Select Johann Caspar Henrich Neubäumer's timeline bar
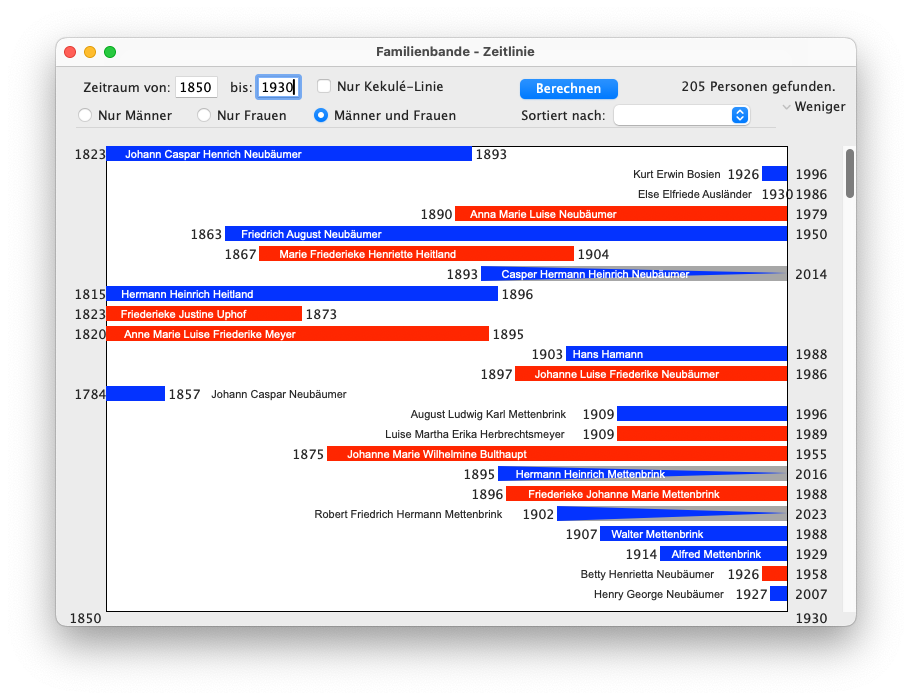 click(x=289, y=154)
